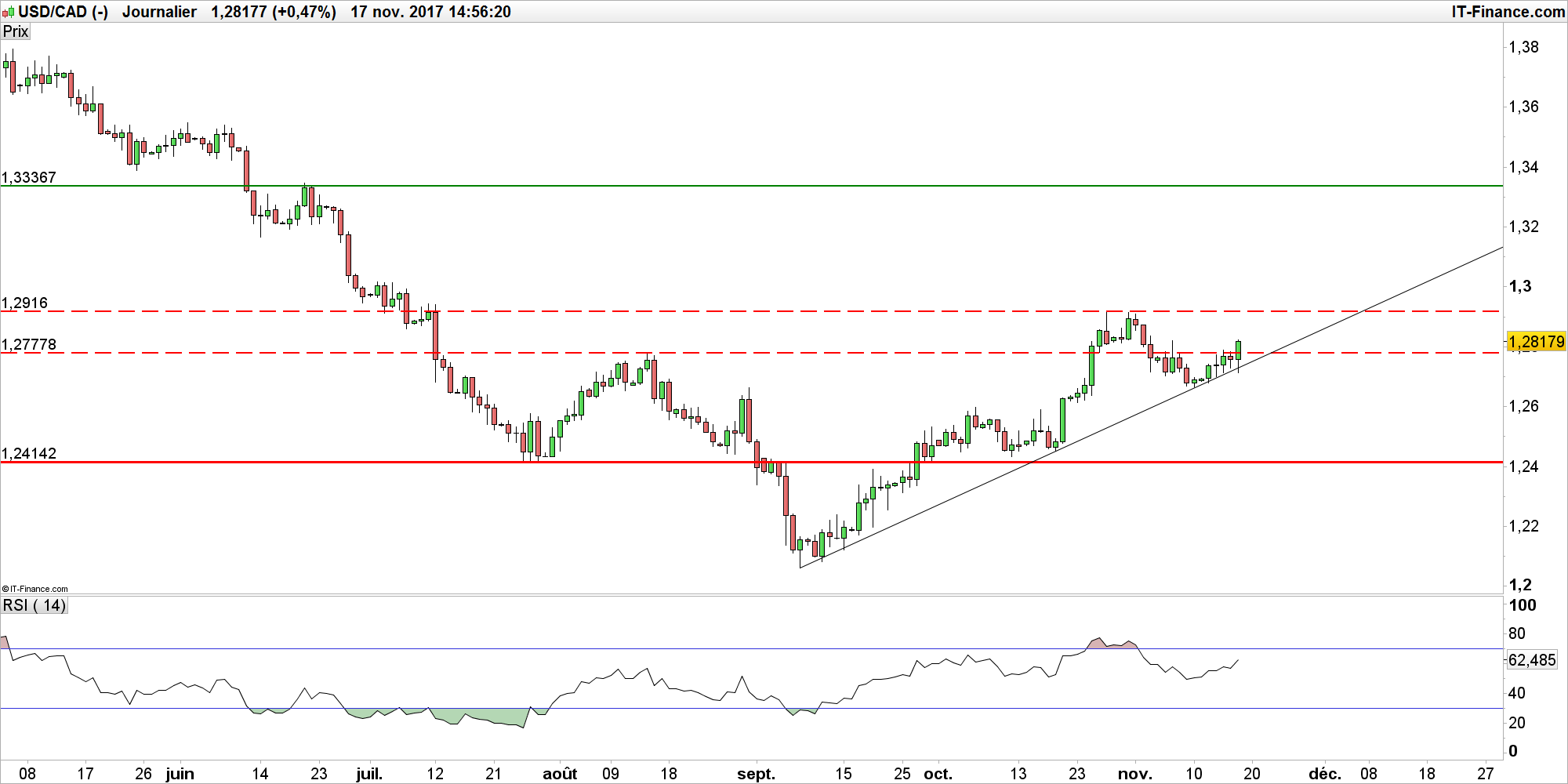Click the 1,32 price axis label
This screenshot has height=784, width=1568.
[x=1523, y=227]
